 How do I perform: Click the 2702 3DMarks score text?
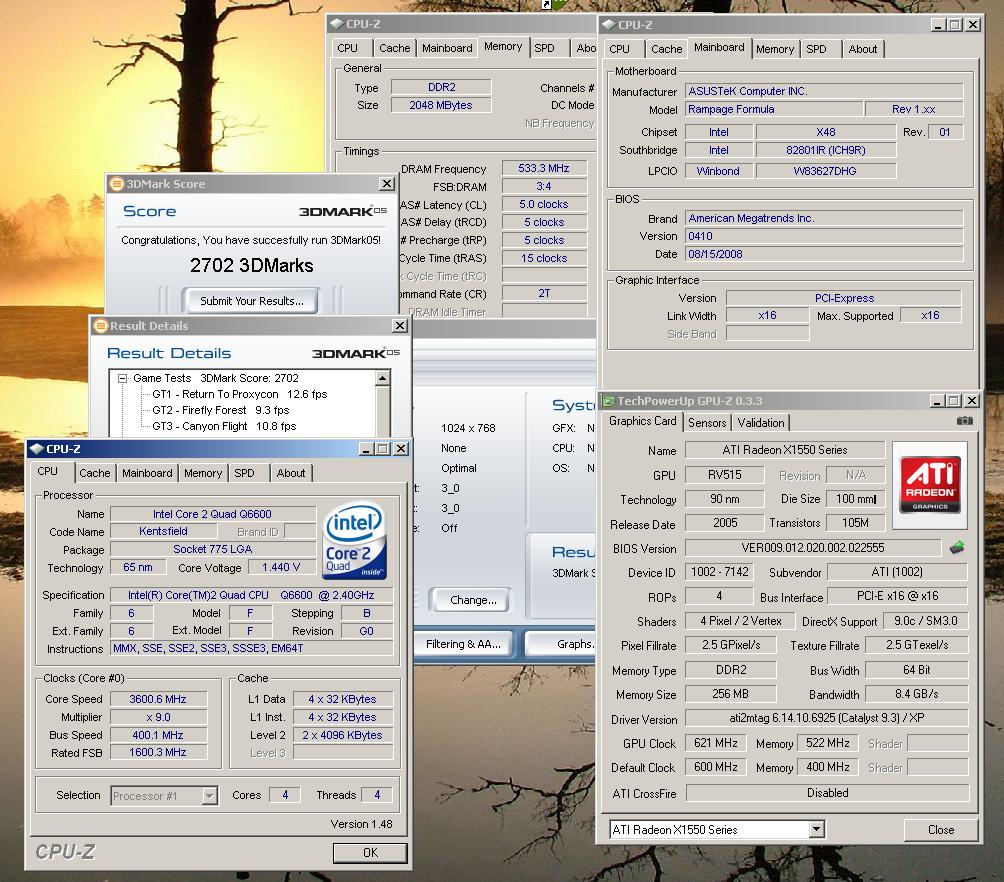coord(252,265)
